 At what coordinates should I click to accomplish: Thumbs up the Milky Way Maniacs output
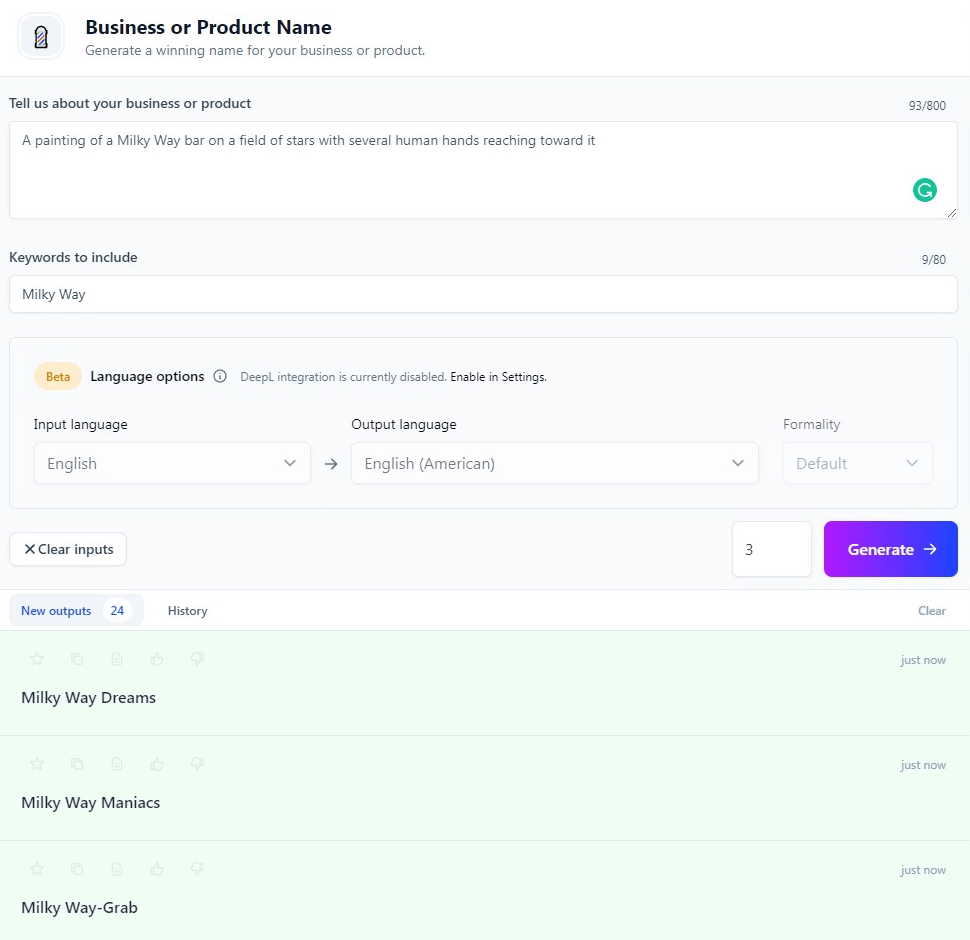[x=157, y=764]
